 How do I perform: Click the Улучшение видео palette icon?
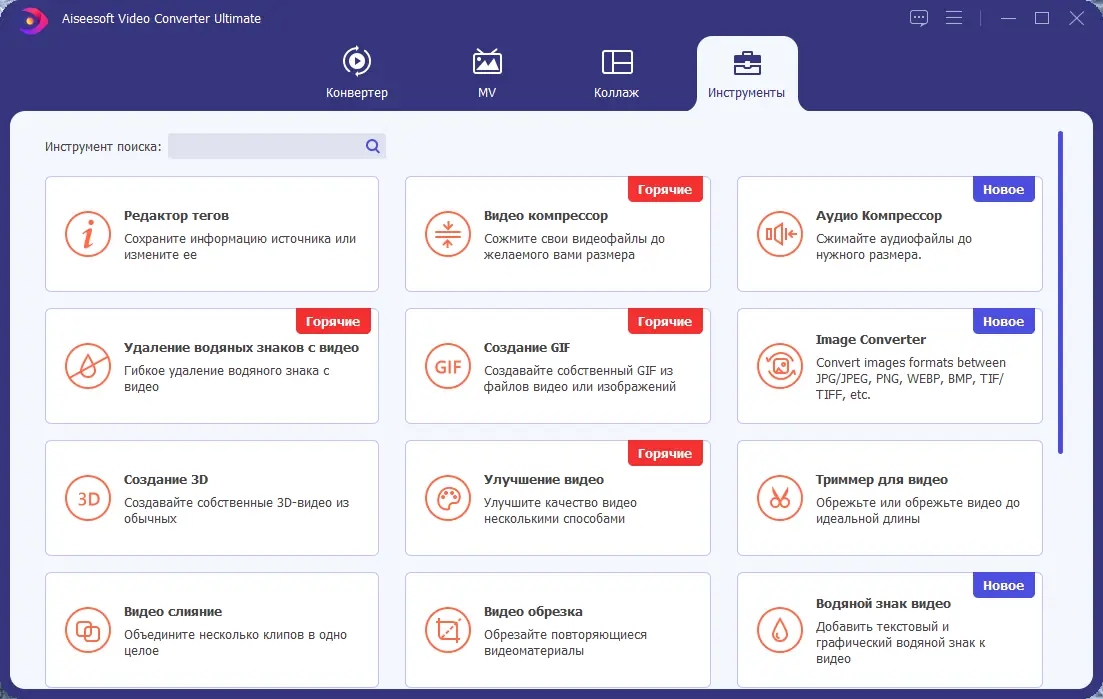point(447,498)
